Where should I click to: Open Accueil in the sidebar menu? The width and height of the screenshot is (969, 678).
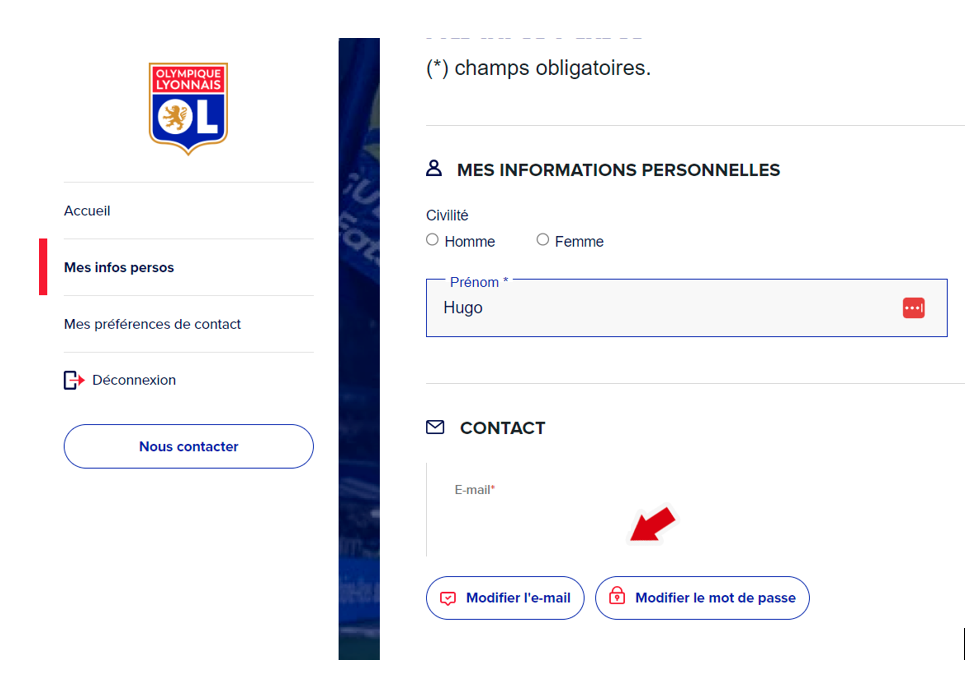87,211
